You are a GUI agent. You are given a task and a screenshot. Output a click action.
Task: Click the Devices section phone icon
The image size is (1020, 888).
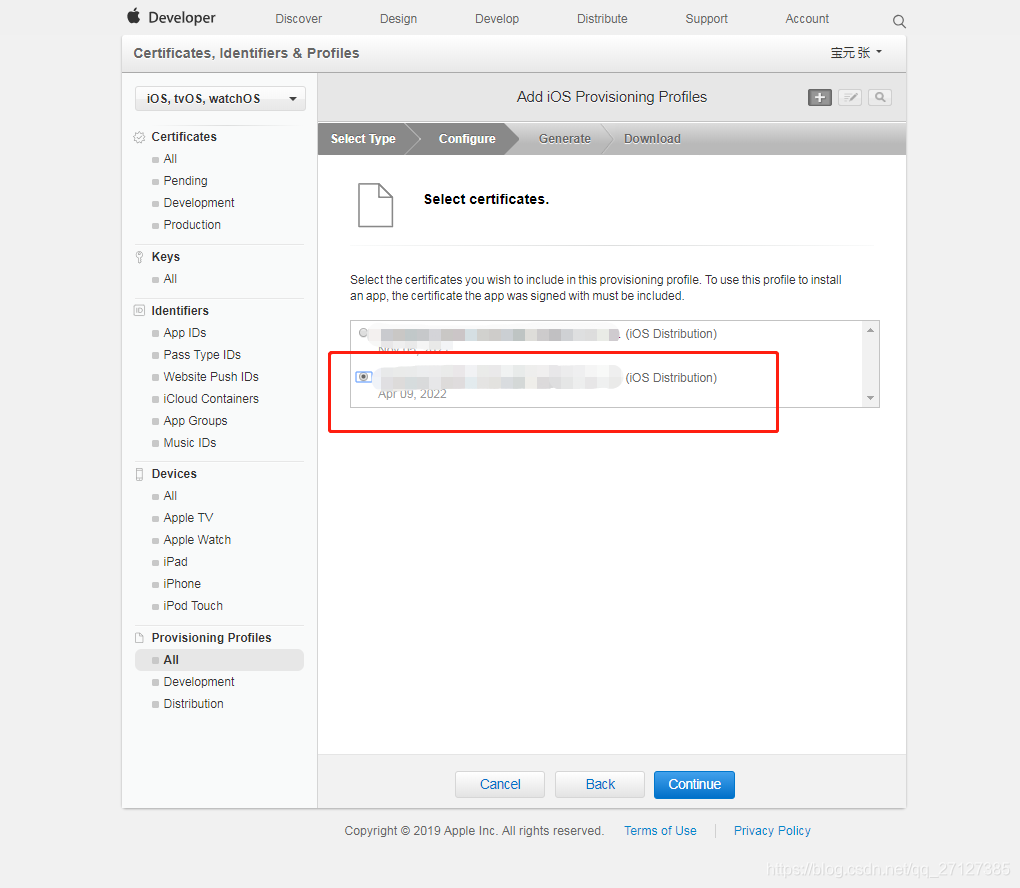click(139, 474)
